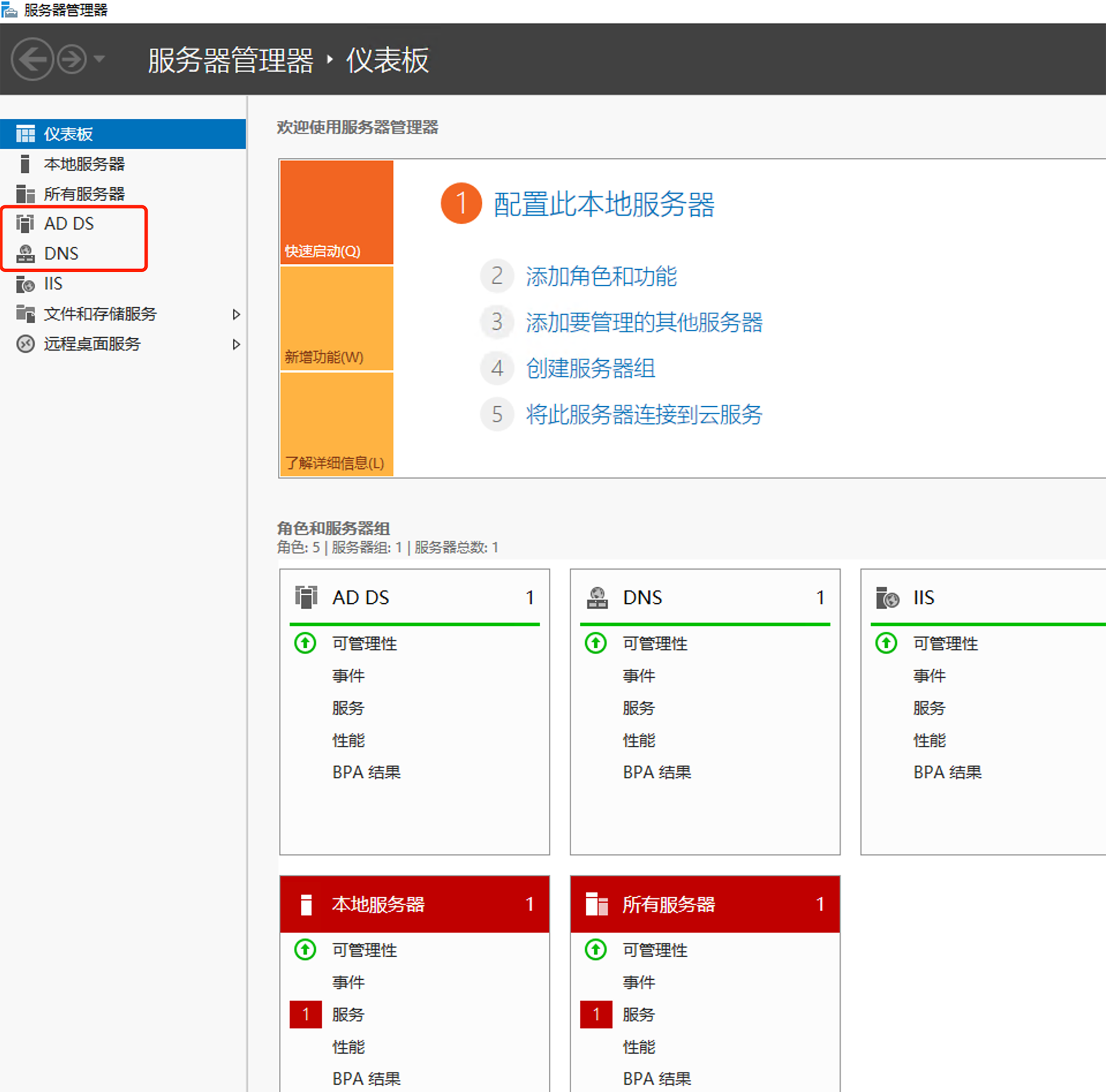Click red alert badge beside 所有服务器 服务
The height and width of the screenshot is (1092, 1106).
[596, 1015]
